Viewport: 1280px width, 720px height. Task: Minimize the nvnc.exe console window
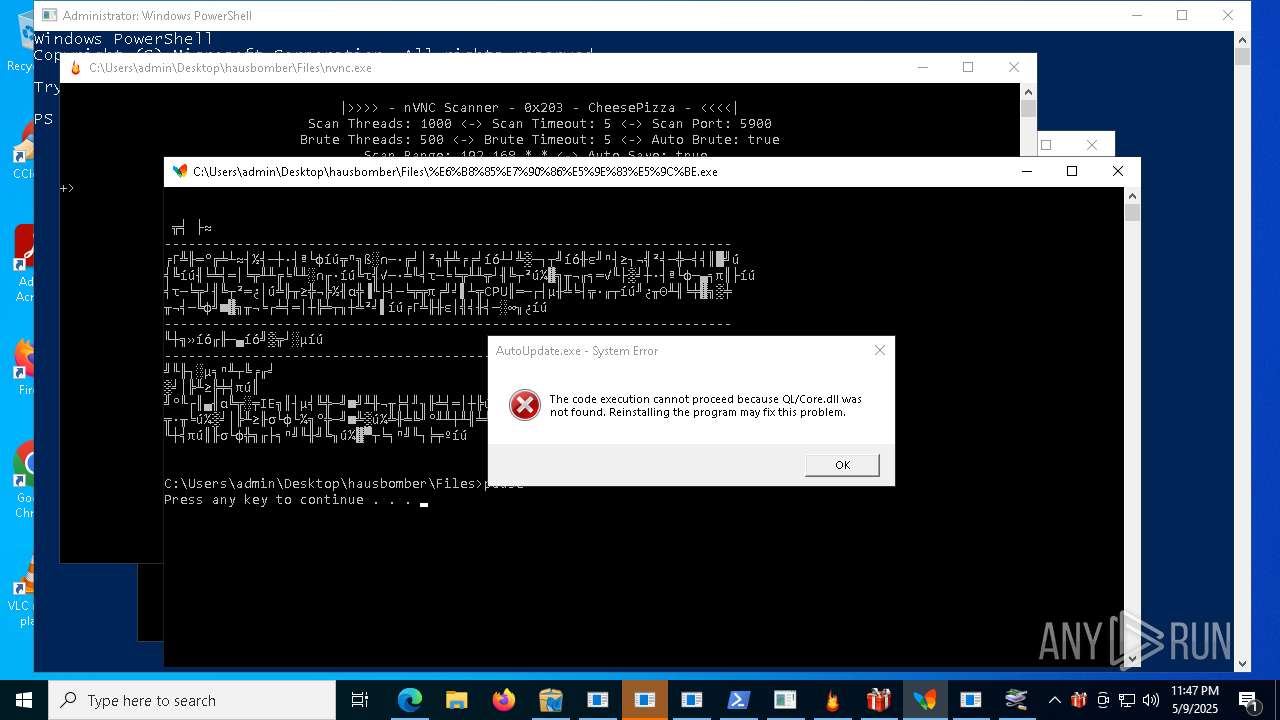pyautogui.click(x=921, y=67)
